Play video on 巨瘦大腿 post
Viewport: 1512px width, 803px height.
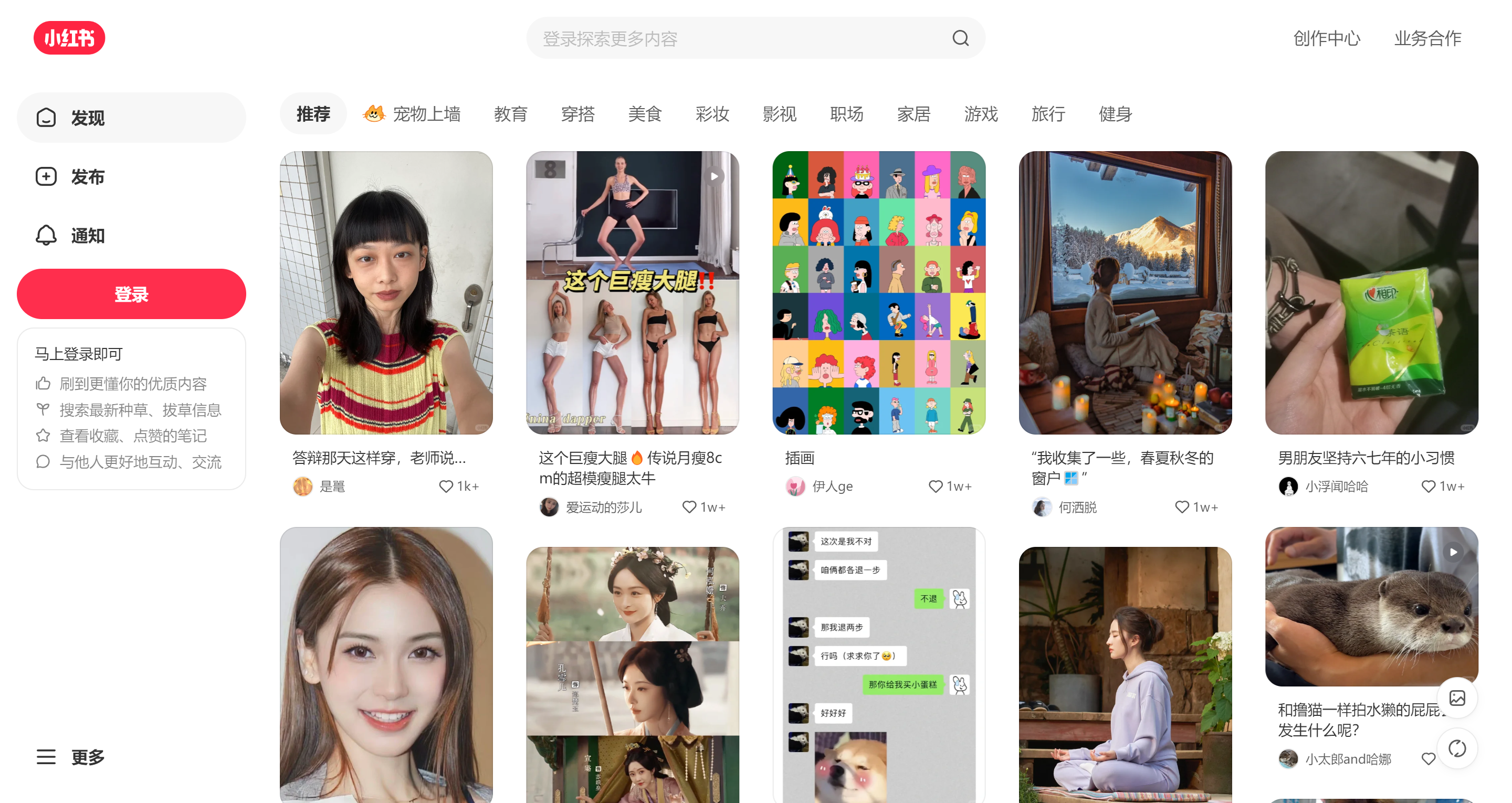pos(714,176)
